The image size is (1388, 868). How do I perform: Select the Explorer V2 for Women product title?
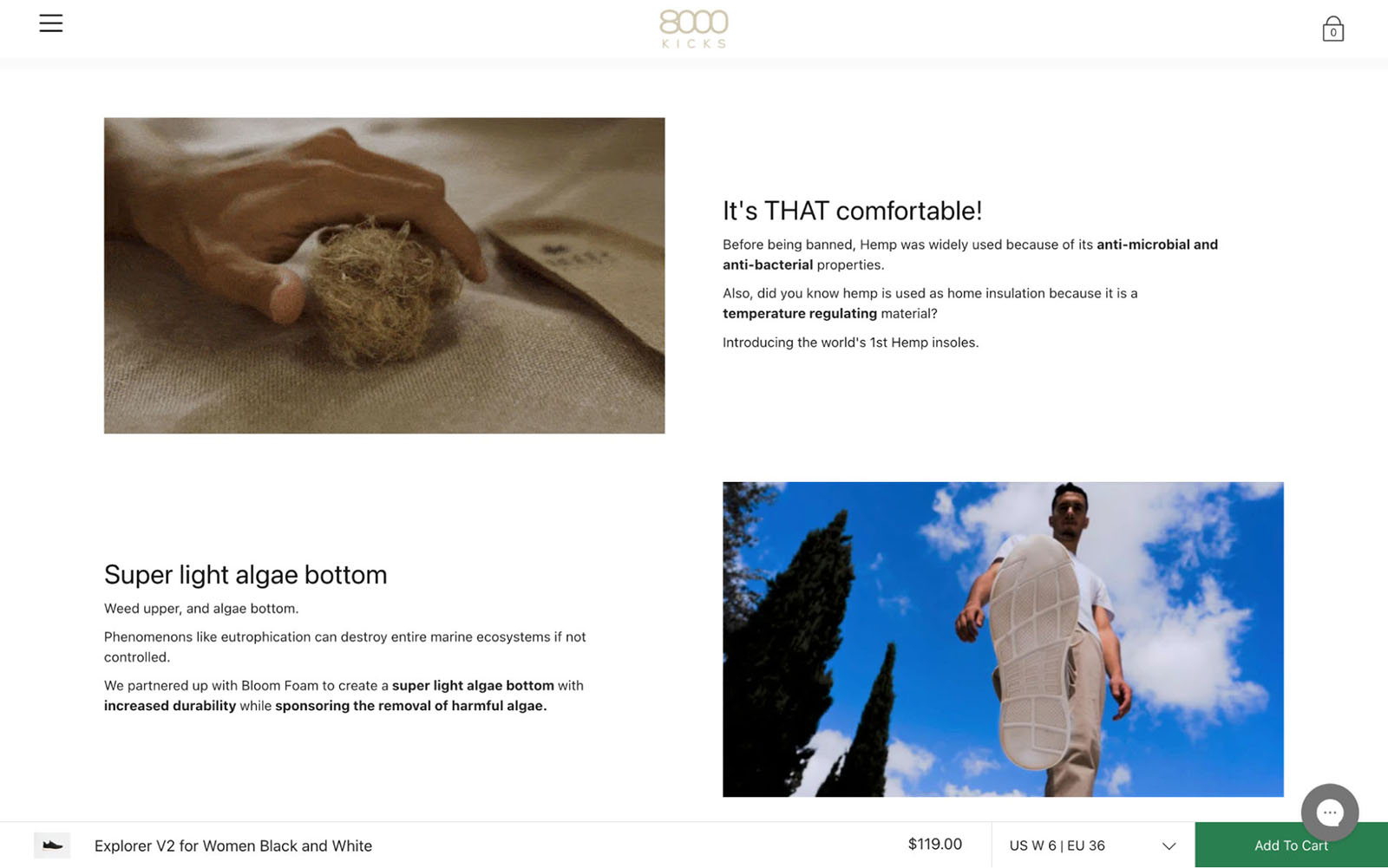point(233,845)
